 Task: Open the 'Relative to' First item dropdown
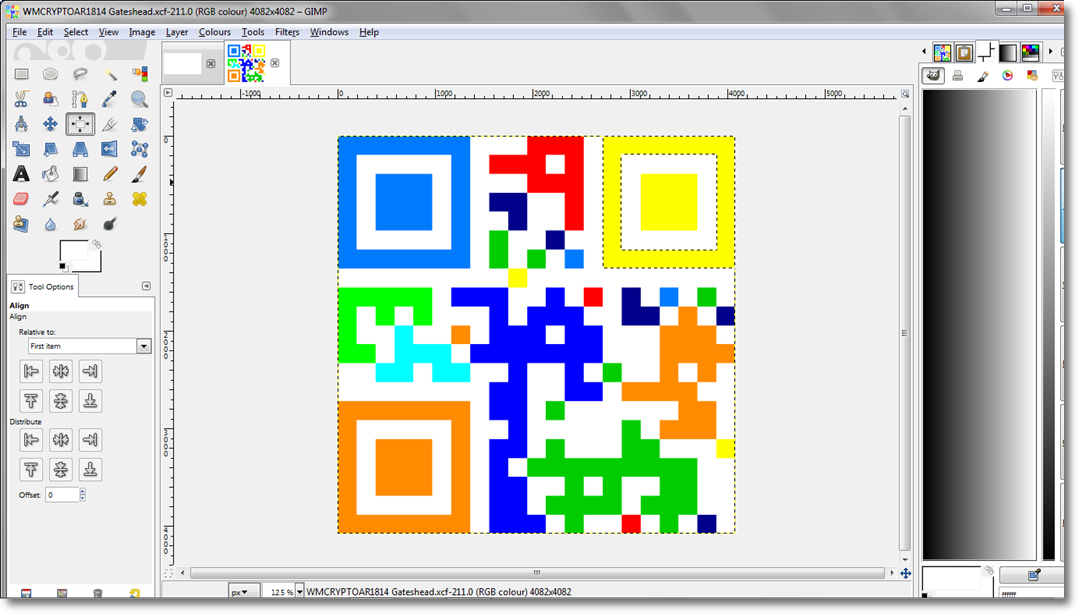pos(90,346)
